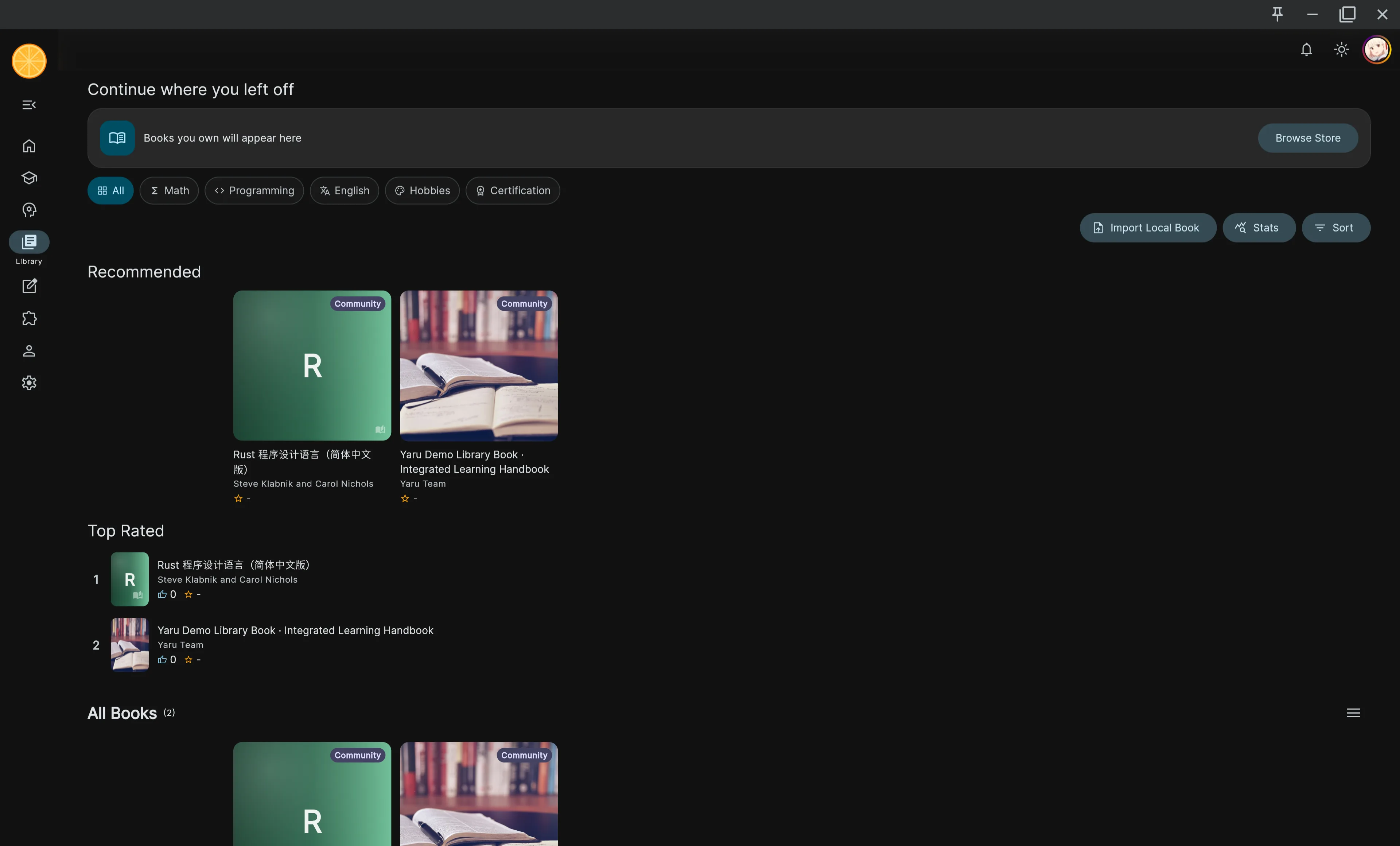Open the extensions puzzle-piece icon
The height and width of the screenshot is (846, 1400).
coord(28,318)
